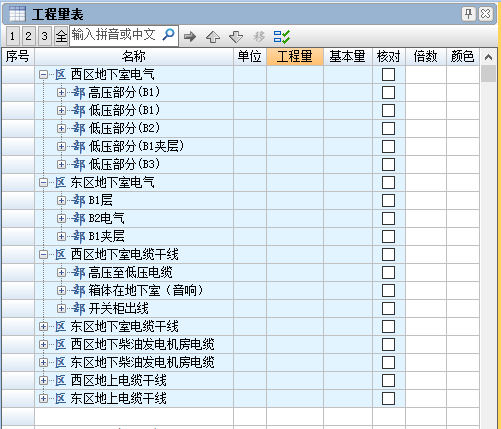Click the 工程量 column header
The image size is (501, 429).
(295, 56)
